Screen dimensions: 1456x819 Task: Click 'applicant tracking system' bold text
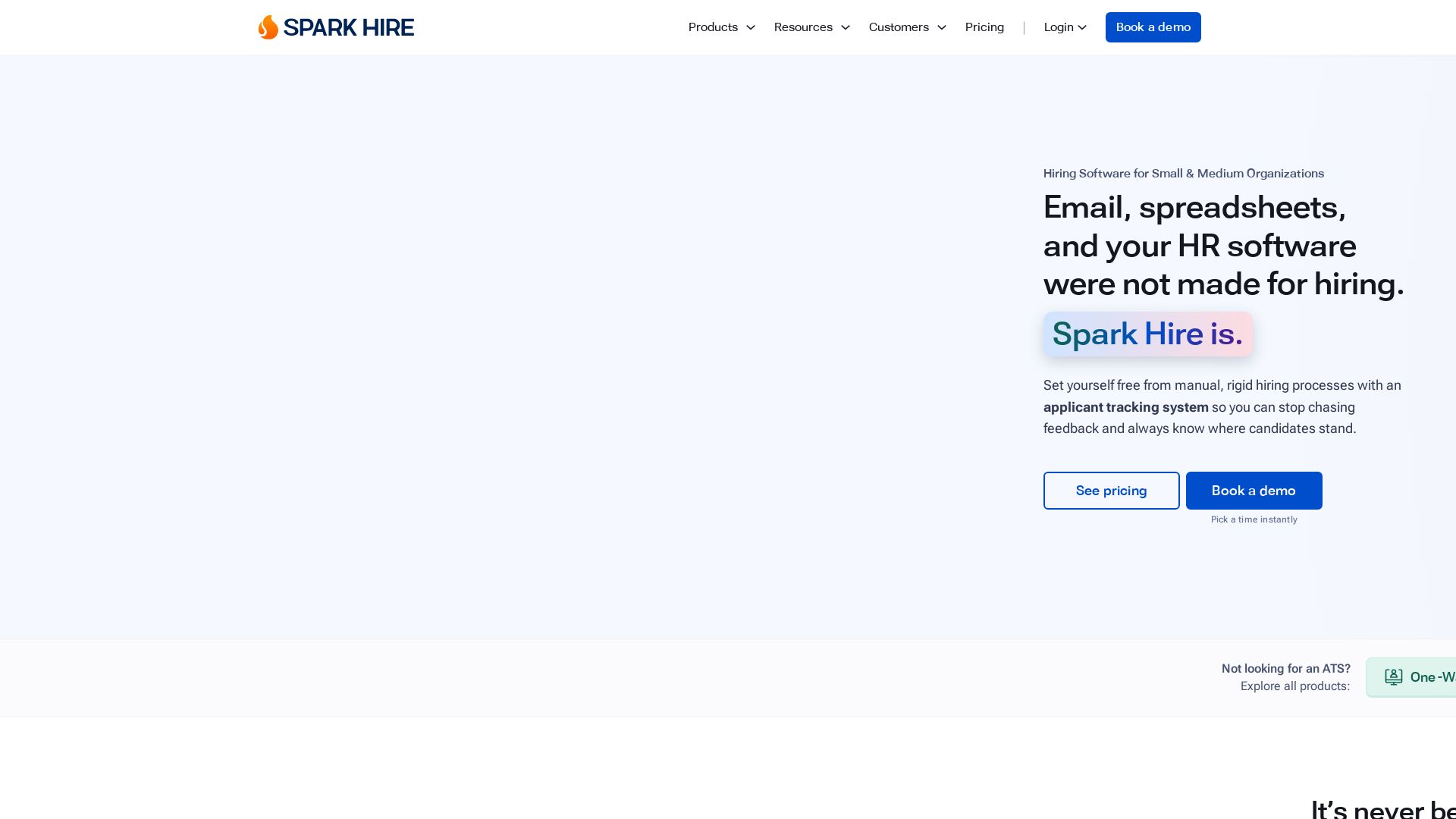point(1126,407)
